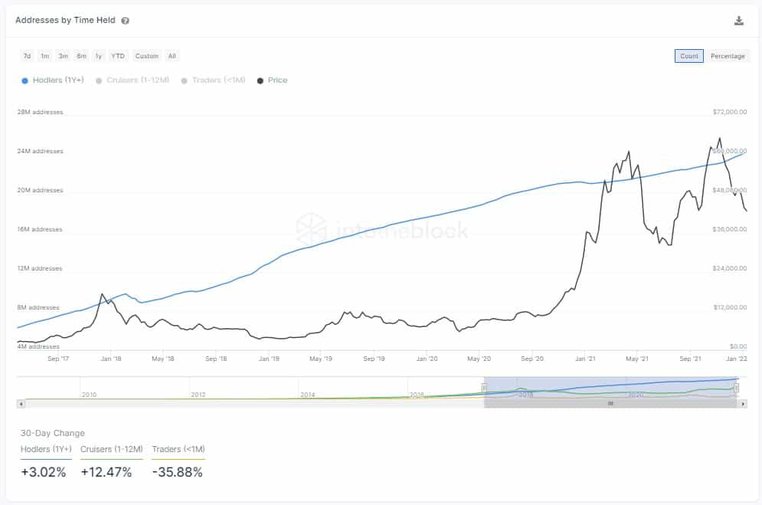Viewport: 762px width, 505px height.
Task: Hide the Price line series
Action: [x=272, y=80]
